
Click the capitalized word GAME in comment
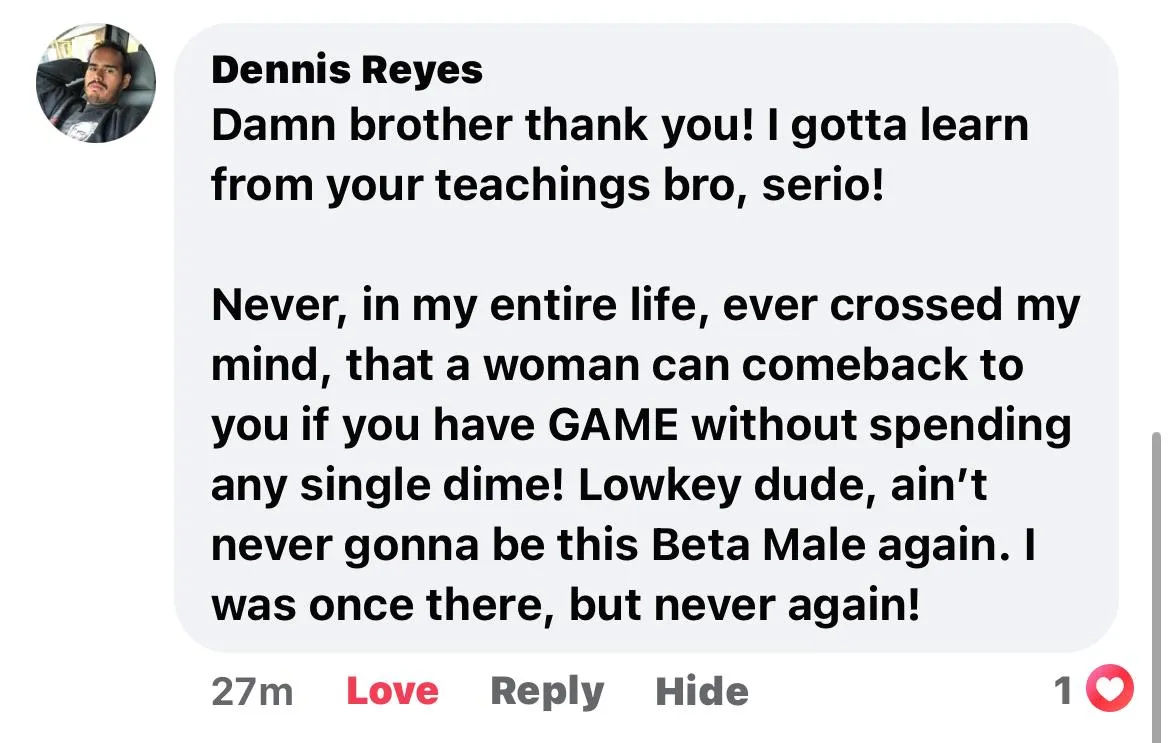613,425
